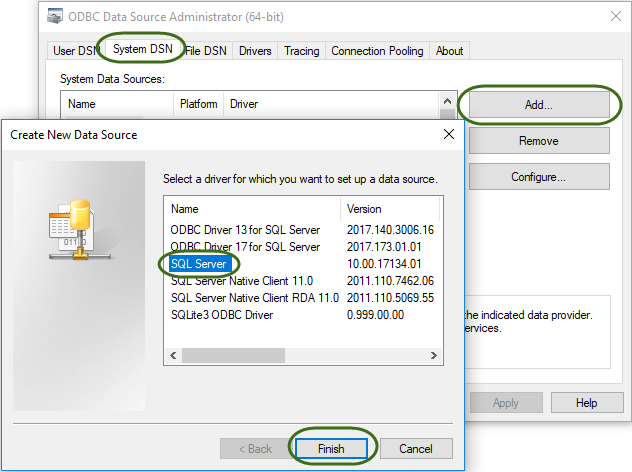Click the driver list left scroll arrow
The height and width of the screenshot is (472, 632).
pyautogui.click(x=173, y=356)
